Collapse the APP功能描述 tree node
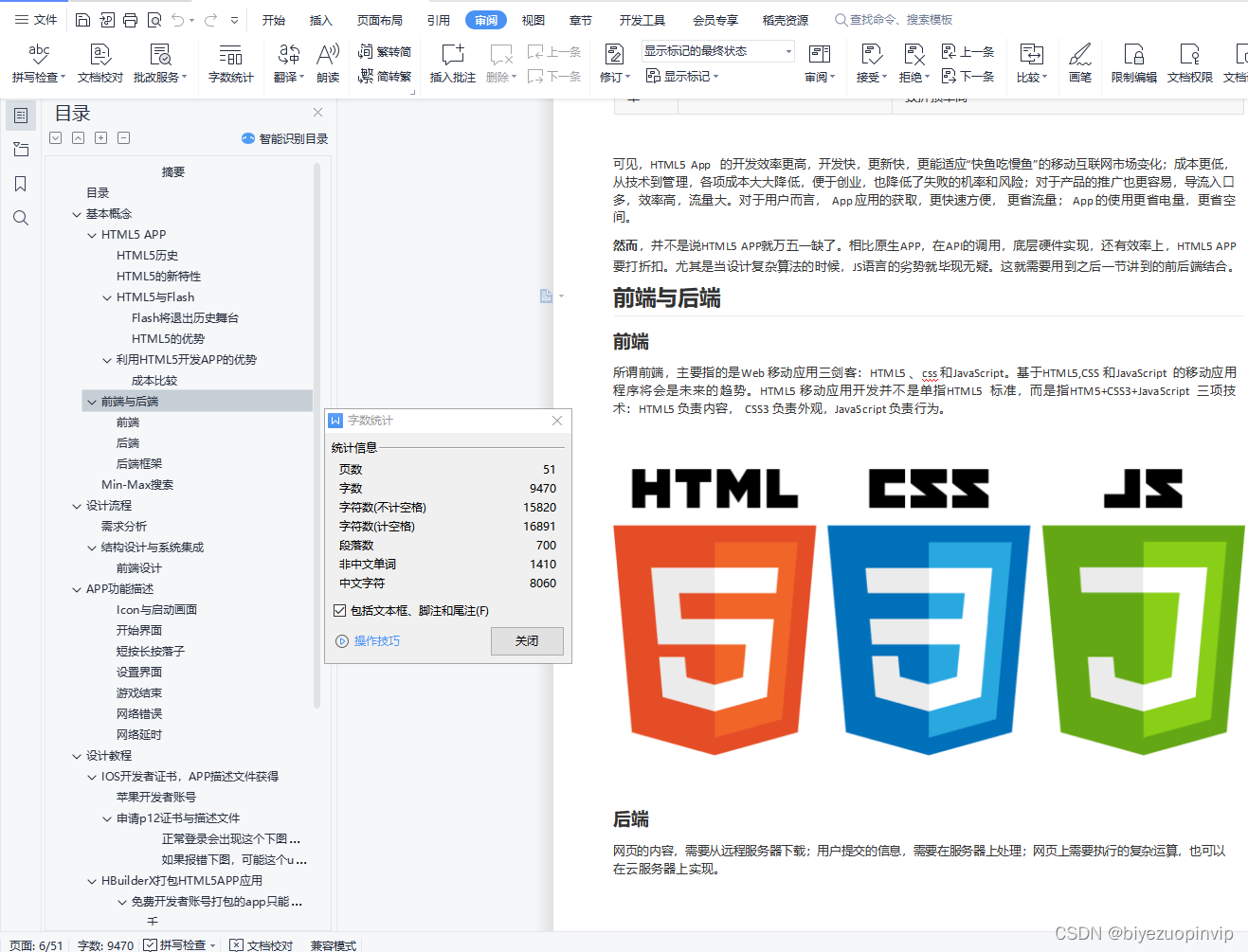The width and height of the screenshot is (1248, 952). coord(77,589)
